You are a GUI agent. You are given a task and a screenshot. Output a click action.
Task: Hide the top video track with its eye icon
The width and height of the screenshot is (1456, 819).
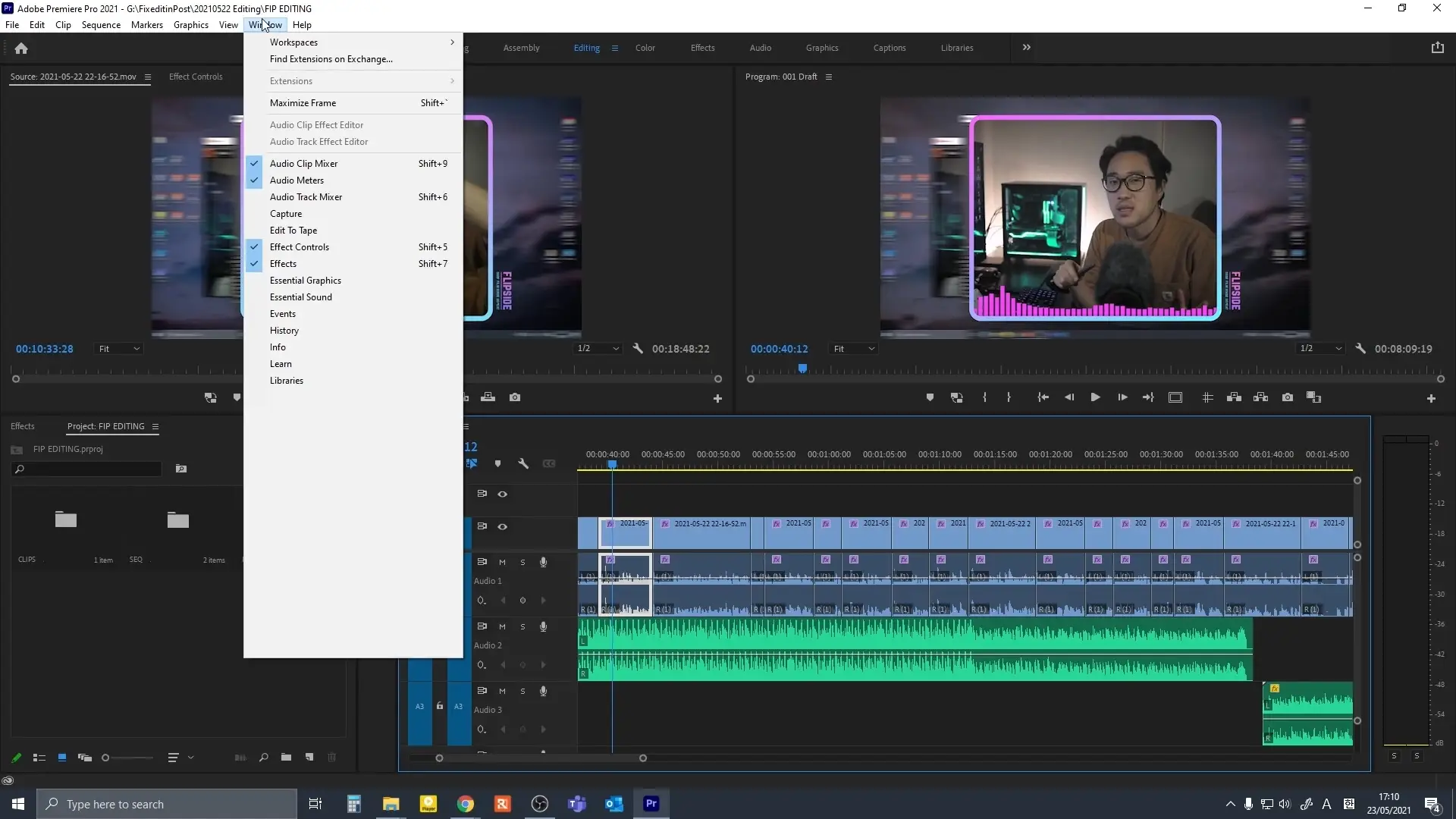502,494
